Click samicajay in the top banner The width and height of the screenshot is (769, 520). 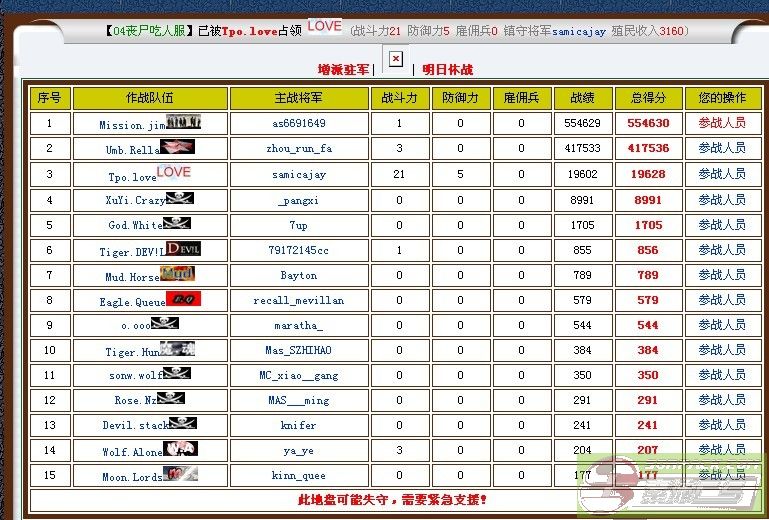[x=579, y=31]
